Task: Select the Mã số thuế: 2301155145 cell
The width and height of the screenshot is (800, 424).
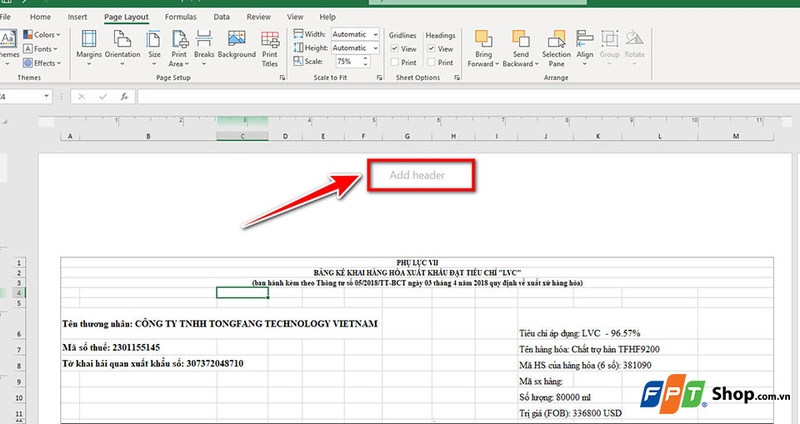Action: pos(111,347)
